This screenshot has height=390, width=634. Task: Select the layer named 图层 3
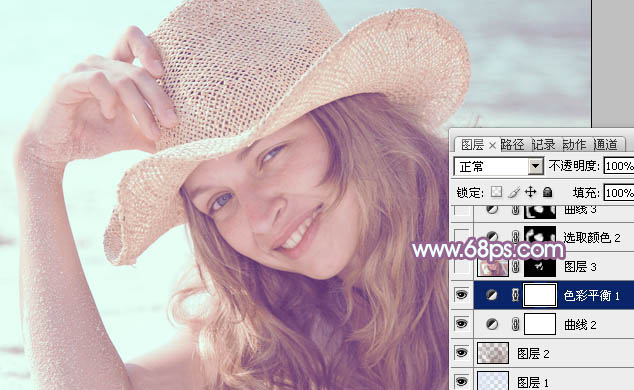(x=580, y=267)
